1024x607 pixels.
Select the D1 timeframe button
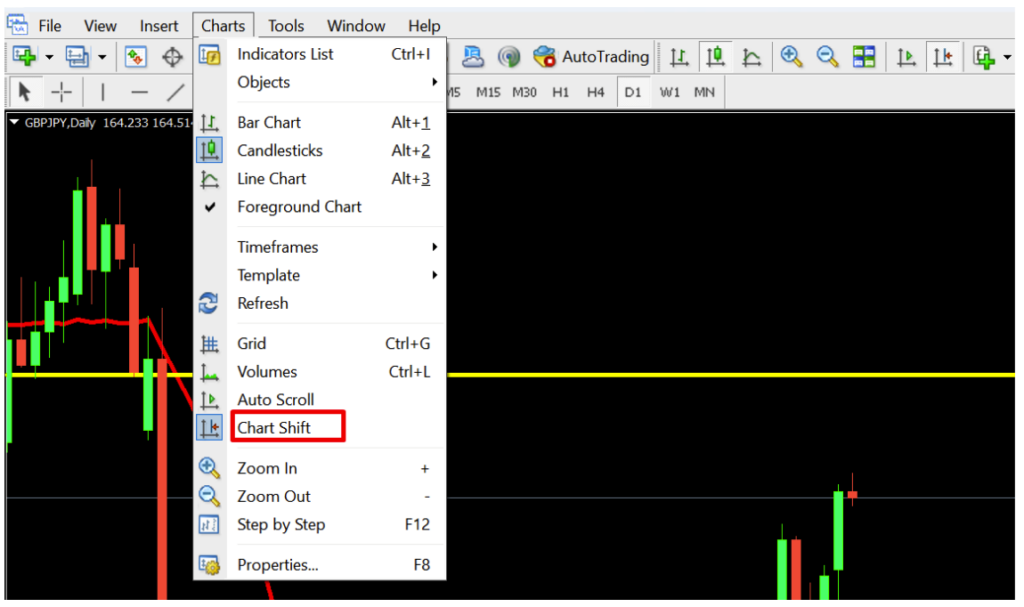632,92
